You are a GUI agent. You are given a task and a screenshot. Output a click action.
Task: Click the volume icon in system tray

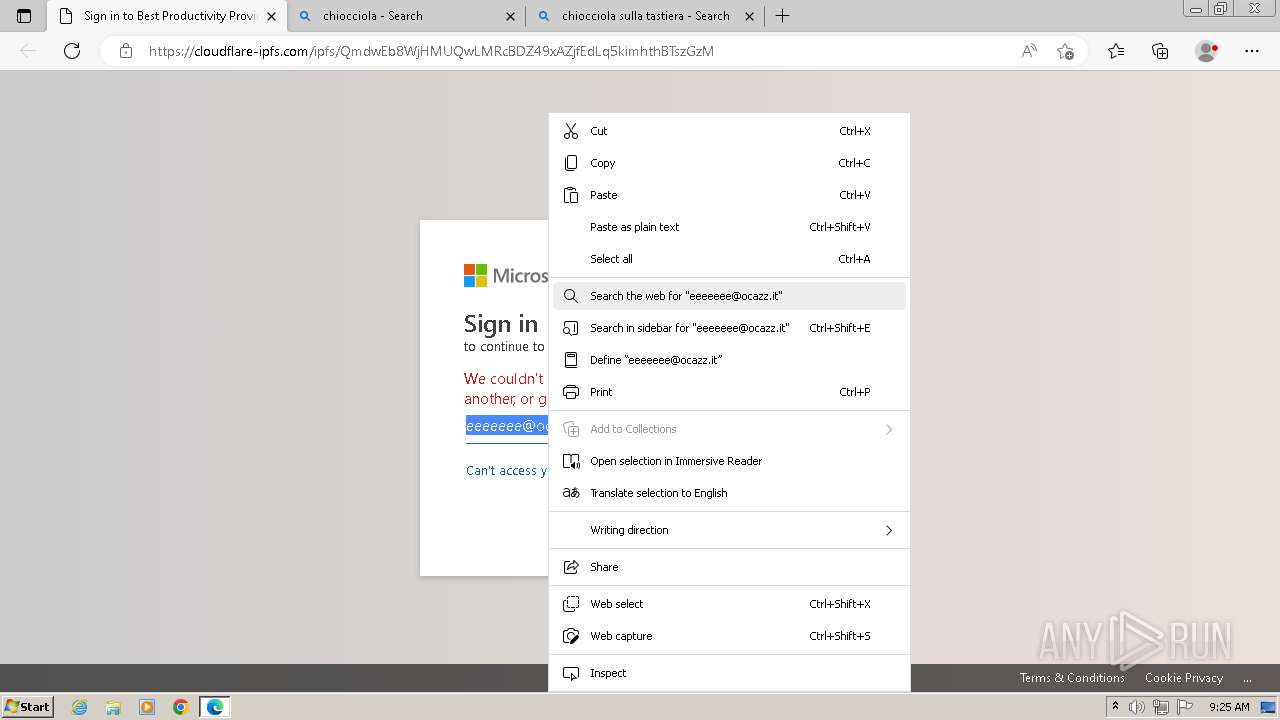[1137, 707]
